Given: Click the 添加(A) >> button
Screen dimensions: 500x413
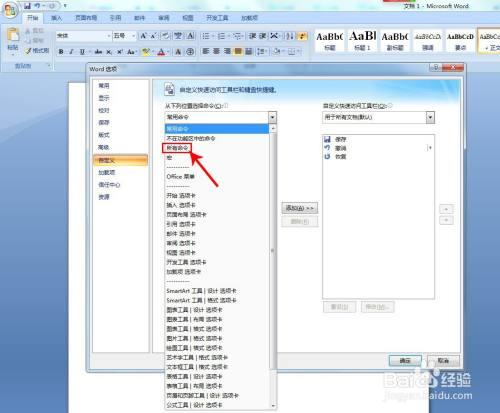Looking at the screenshot, I should [299, 208].
